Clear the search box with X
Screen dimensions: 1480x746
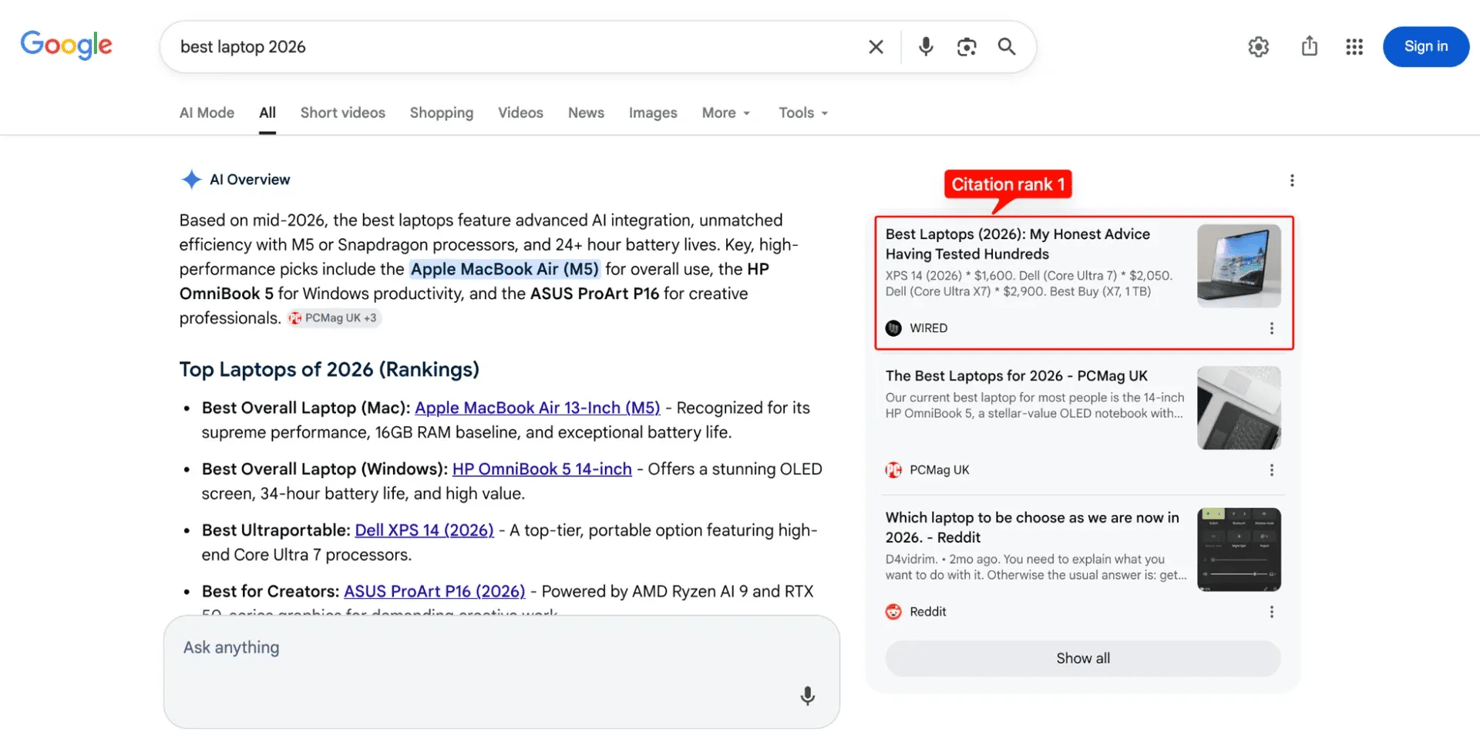click(876, 47)
